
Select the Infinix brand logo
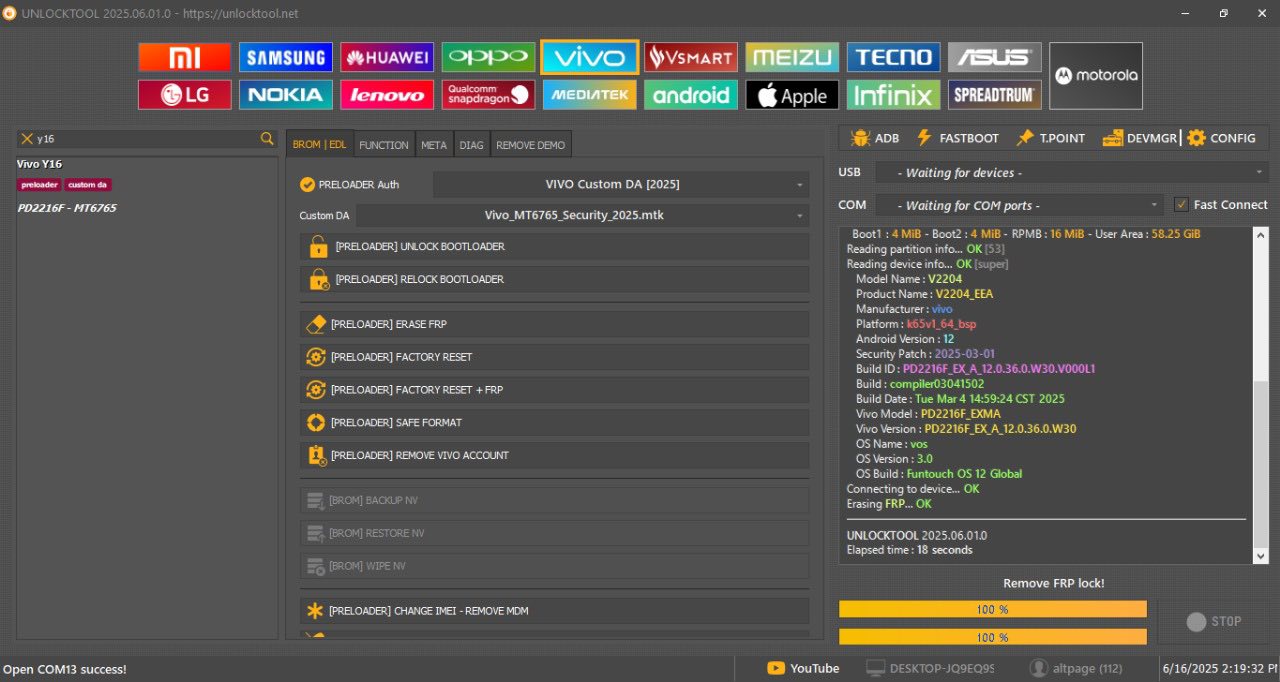tap(893, 95)
